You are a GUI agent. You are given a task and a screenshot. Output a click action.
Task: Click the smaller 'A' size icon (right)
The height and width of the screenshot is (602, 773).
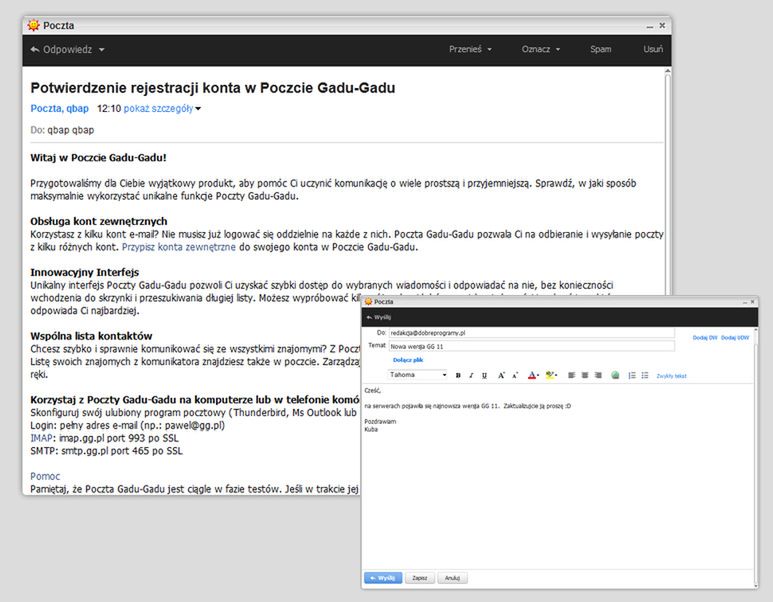(515, 376)
